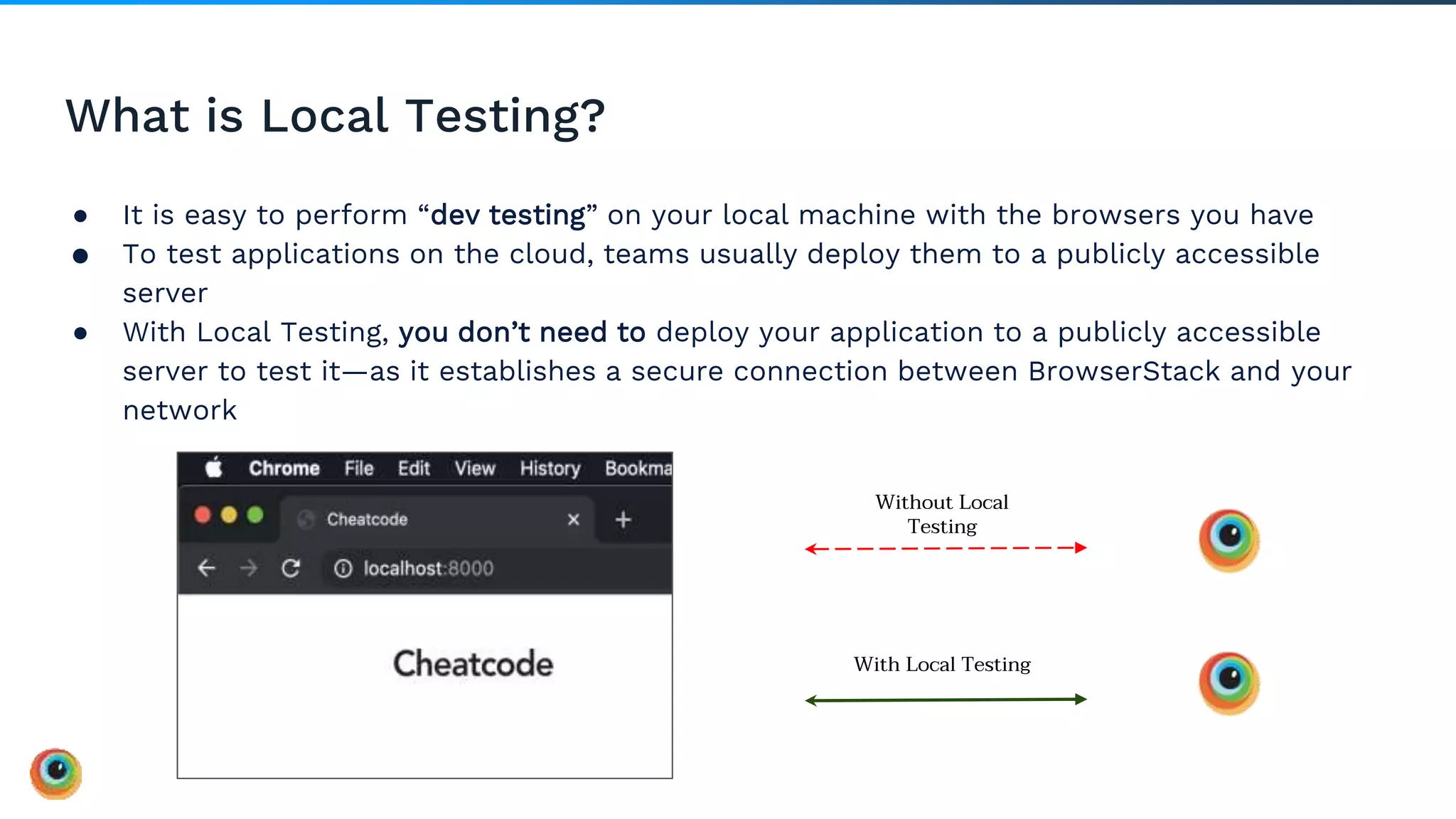1456x819 pixels.
Task: Click the Cheatcode heading on the page
Action: [473, 663]
